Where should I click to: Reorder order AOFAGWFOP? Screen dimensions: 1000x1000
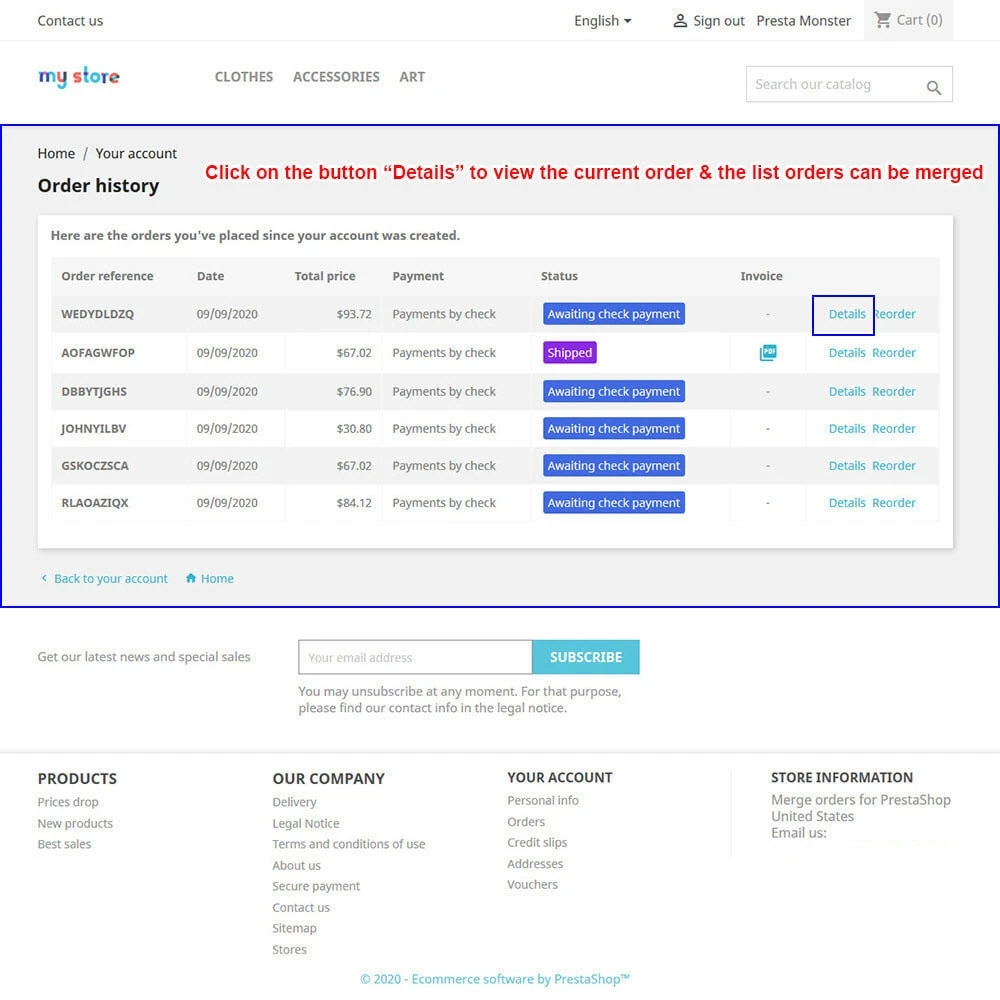click(x=894, y=353)
